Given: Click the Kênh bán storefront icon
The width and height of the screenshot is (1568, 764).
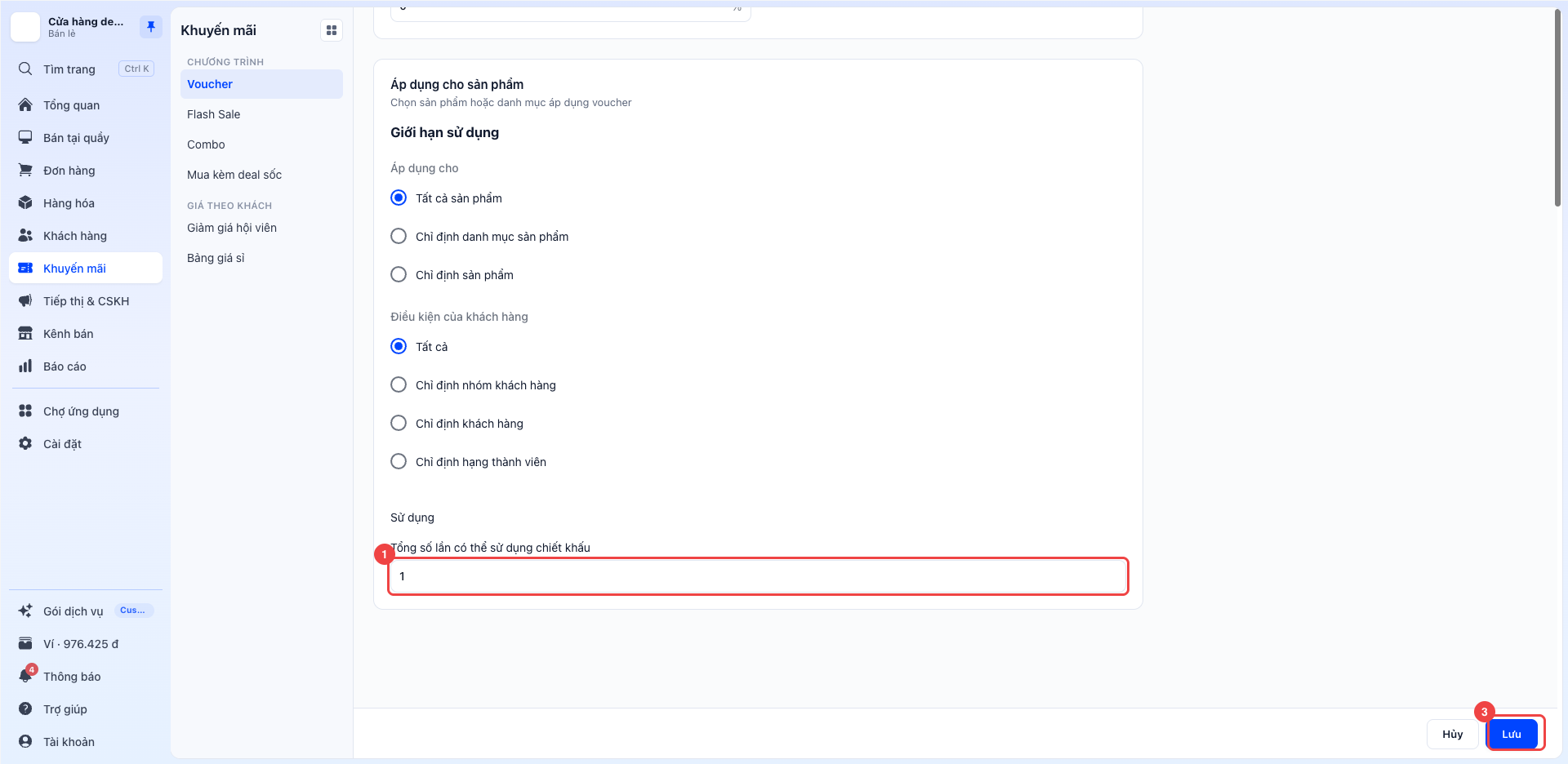Looking at the screenshot, I should (x=25, y=333).
